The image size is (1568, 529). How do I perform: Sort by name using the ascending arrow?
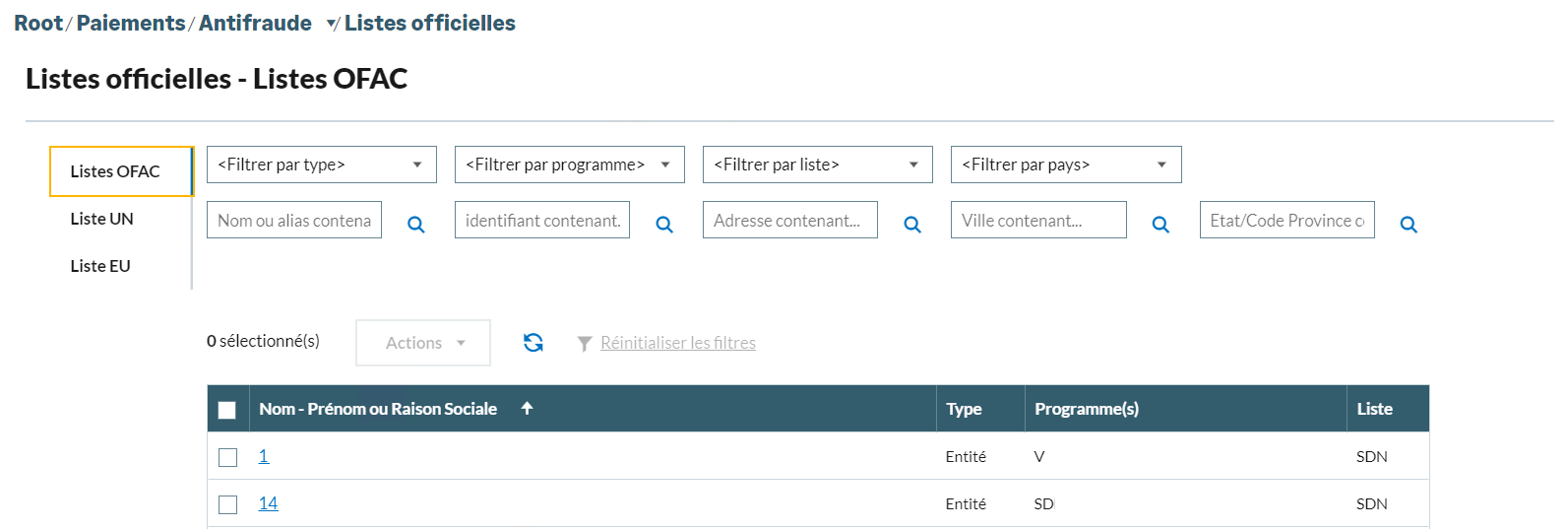[x=528, y=408]
